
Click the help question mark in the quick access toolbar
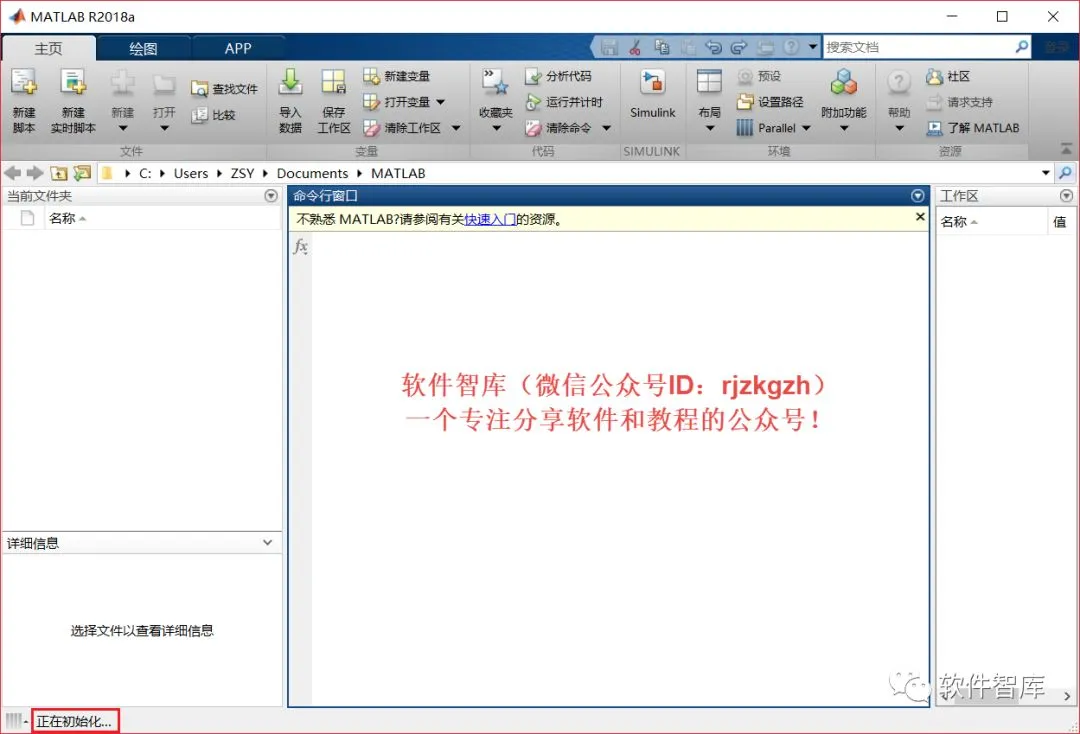pyautogui.click(x=791, y=47)
